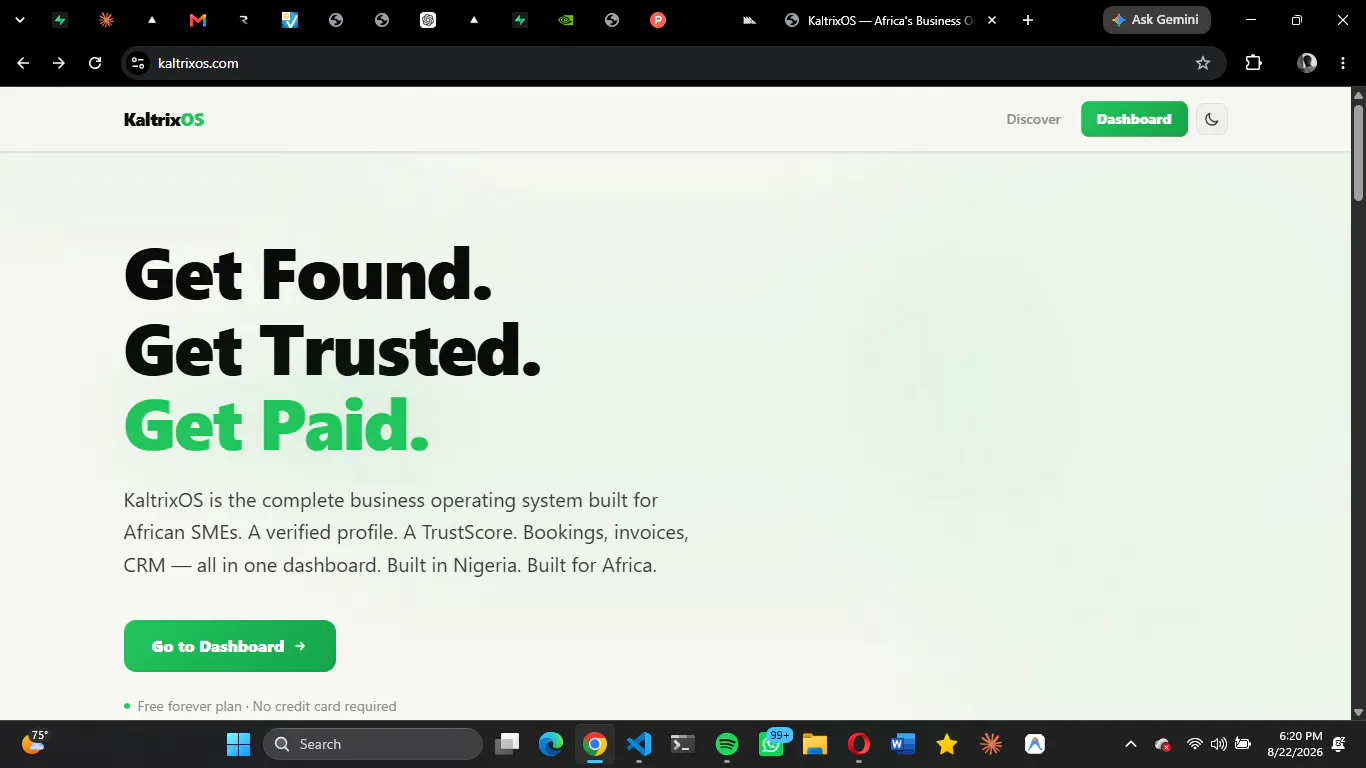Click the taskbar Search box
The height and width of the screenshot is (768, 1366).
373,744
